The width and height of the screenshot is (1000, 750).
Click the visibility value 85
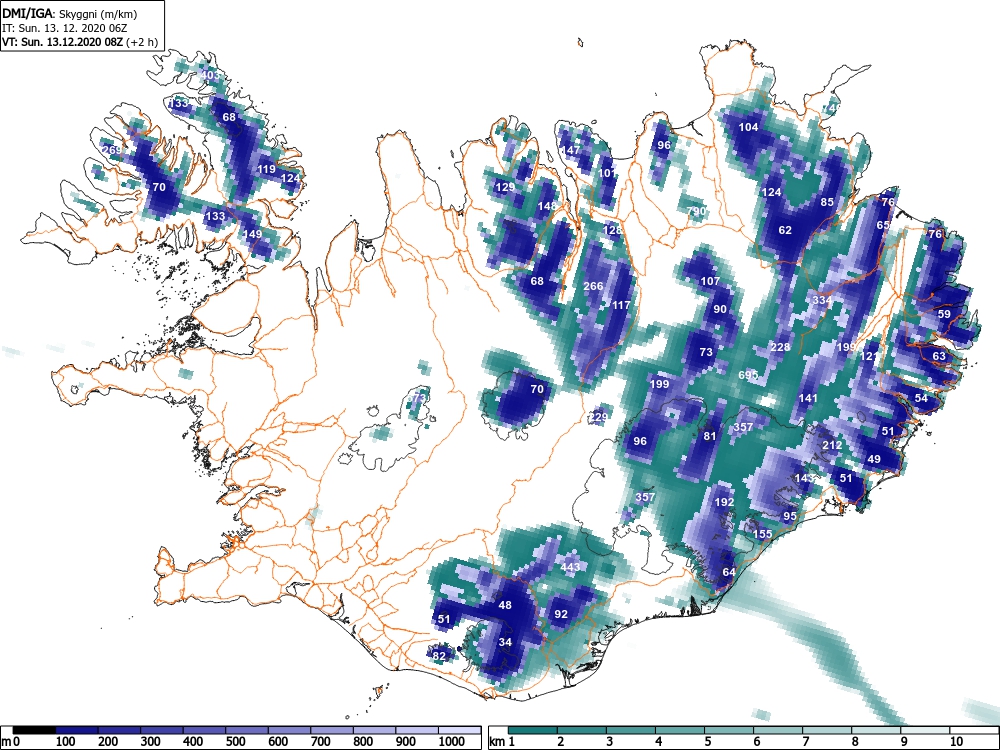point(827,202)
